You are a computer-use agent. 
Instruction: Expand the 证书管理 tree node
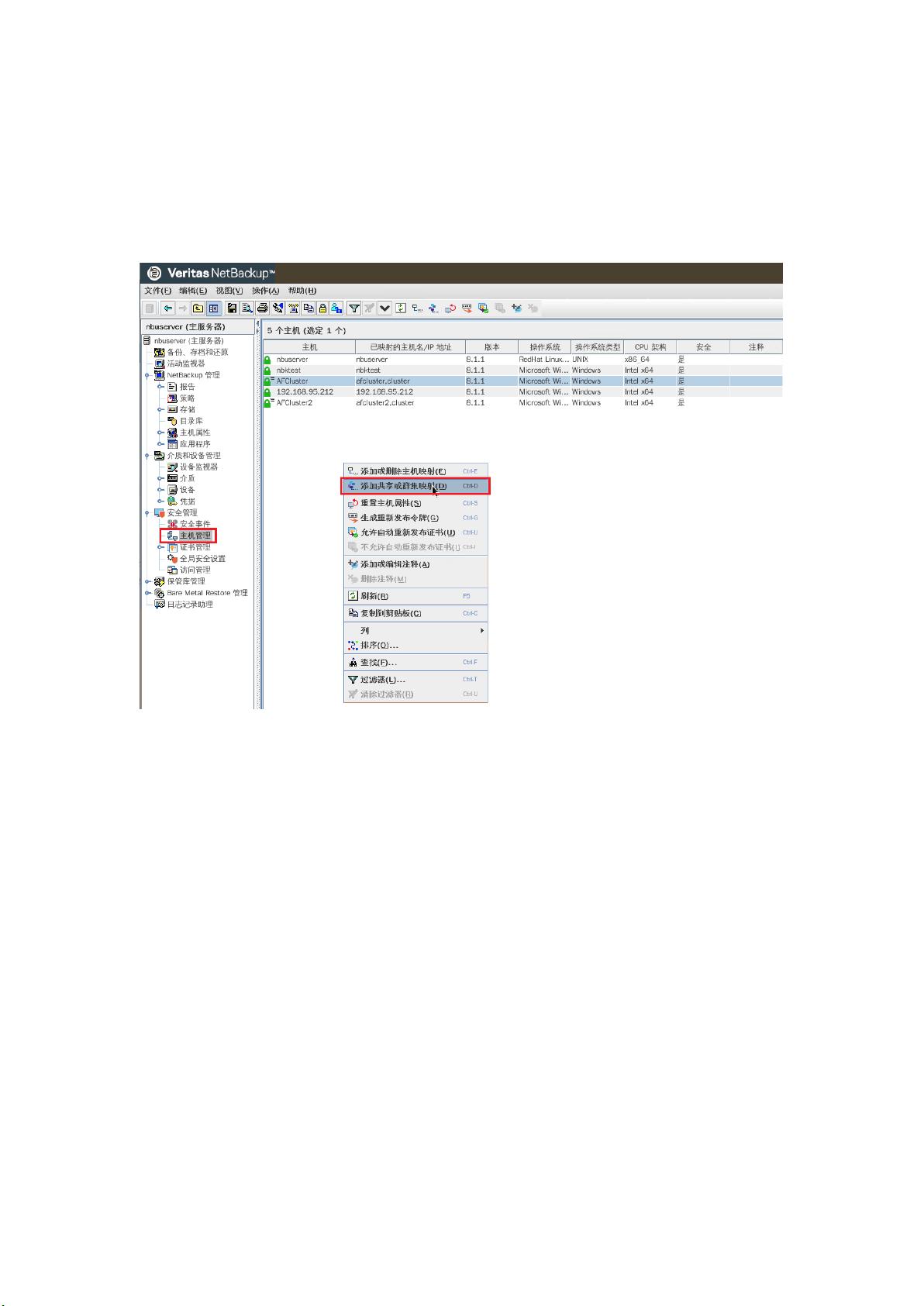tap(160, 547)
